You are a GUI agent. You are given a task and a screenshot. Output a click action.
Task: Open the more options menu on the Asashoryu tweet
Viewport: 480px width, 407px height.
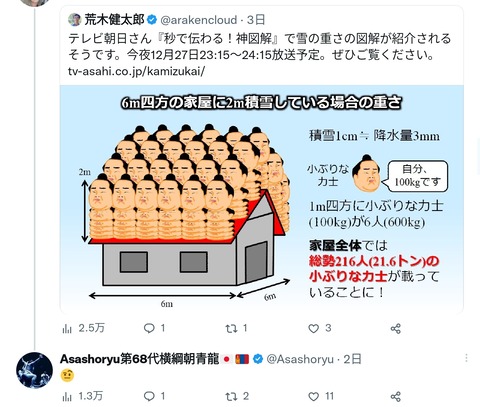click(466, 358)
